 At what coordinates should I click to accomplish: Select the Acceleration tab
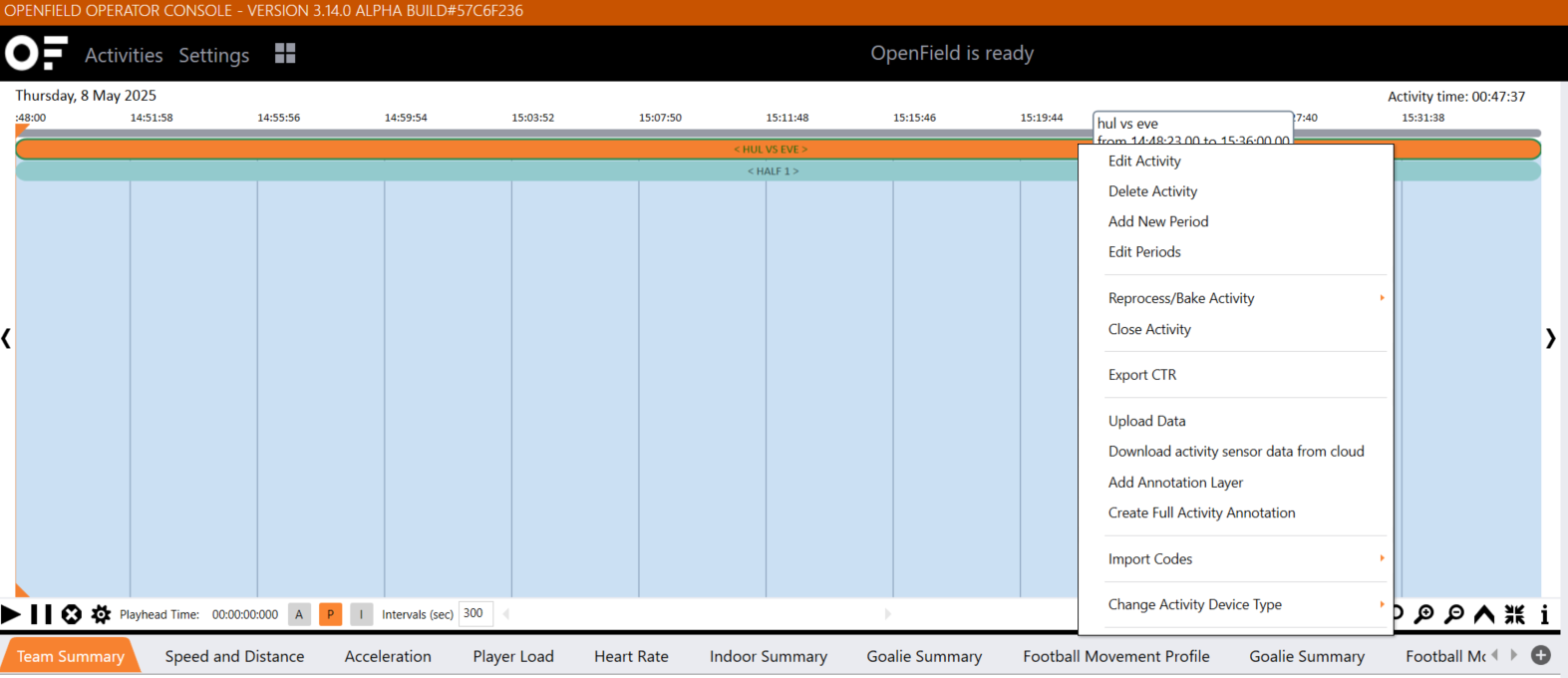coord(388,656)
